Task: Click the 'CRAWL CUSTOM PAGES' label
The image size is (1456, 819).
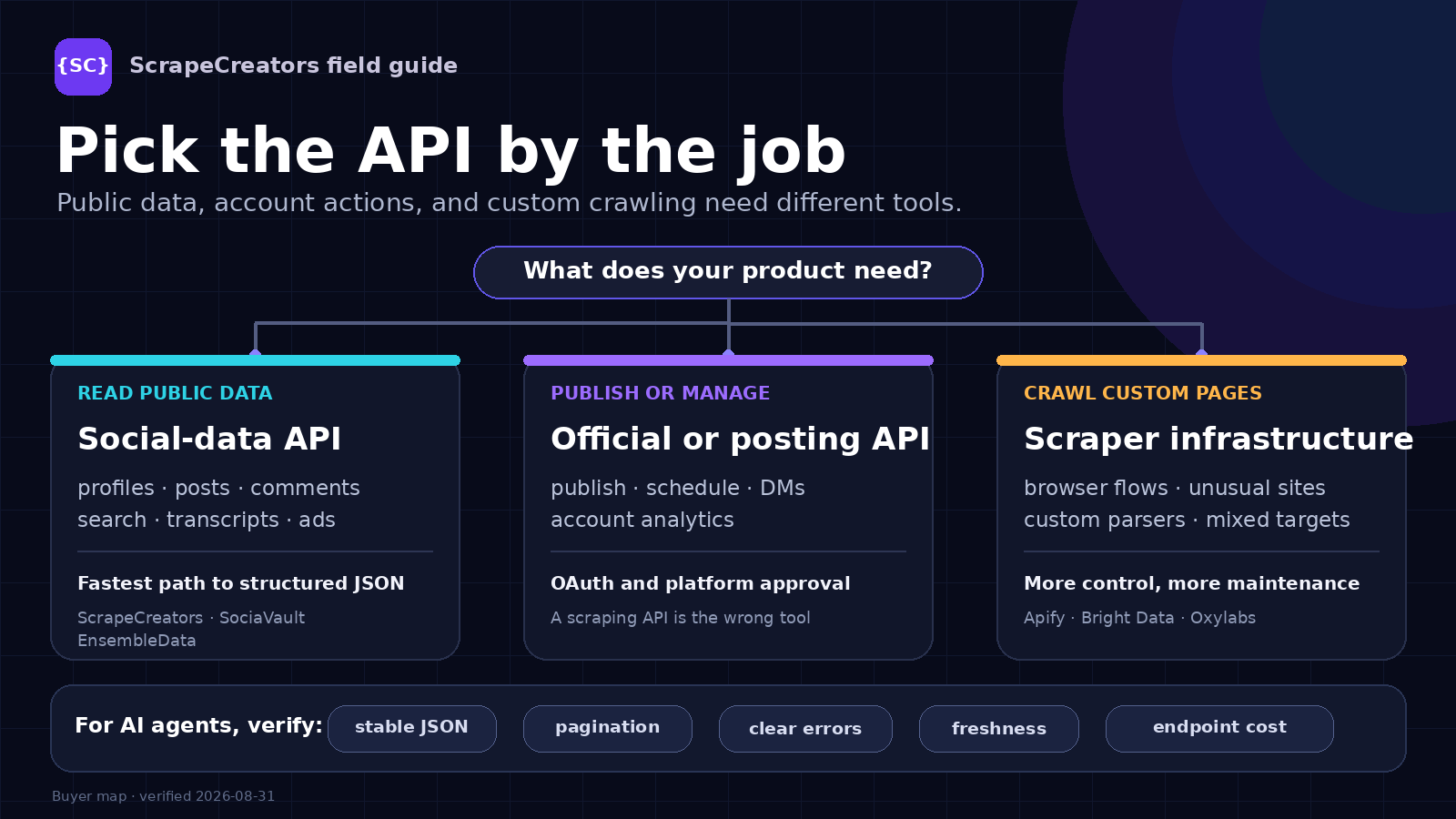Action: pos(1143,393)
